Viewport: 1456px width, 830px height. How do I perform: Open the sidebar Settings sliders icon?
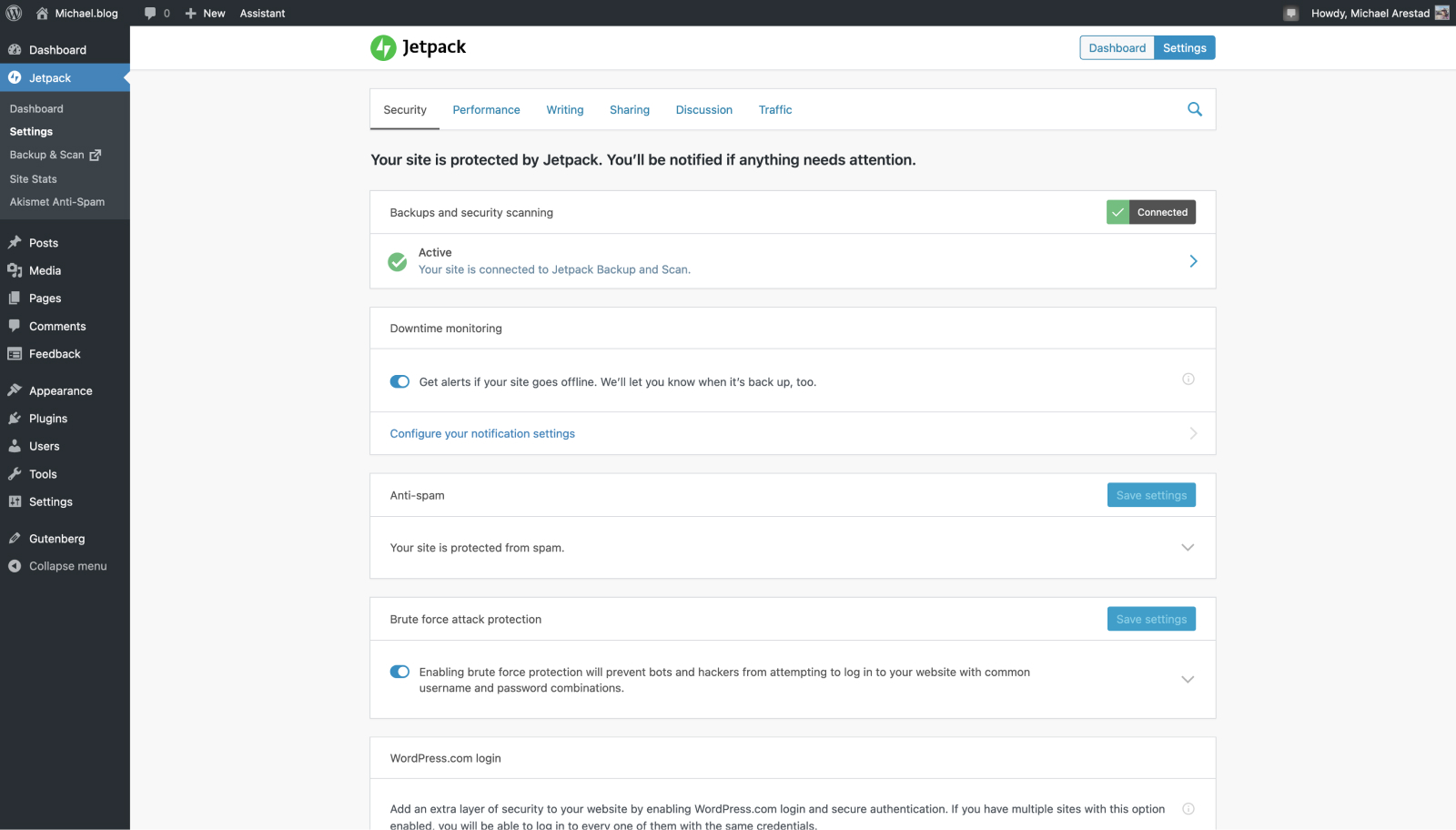(x=15, y=501)
